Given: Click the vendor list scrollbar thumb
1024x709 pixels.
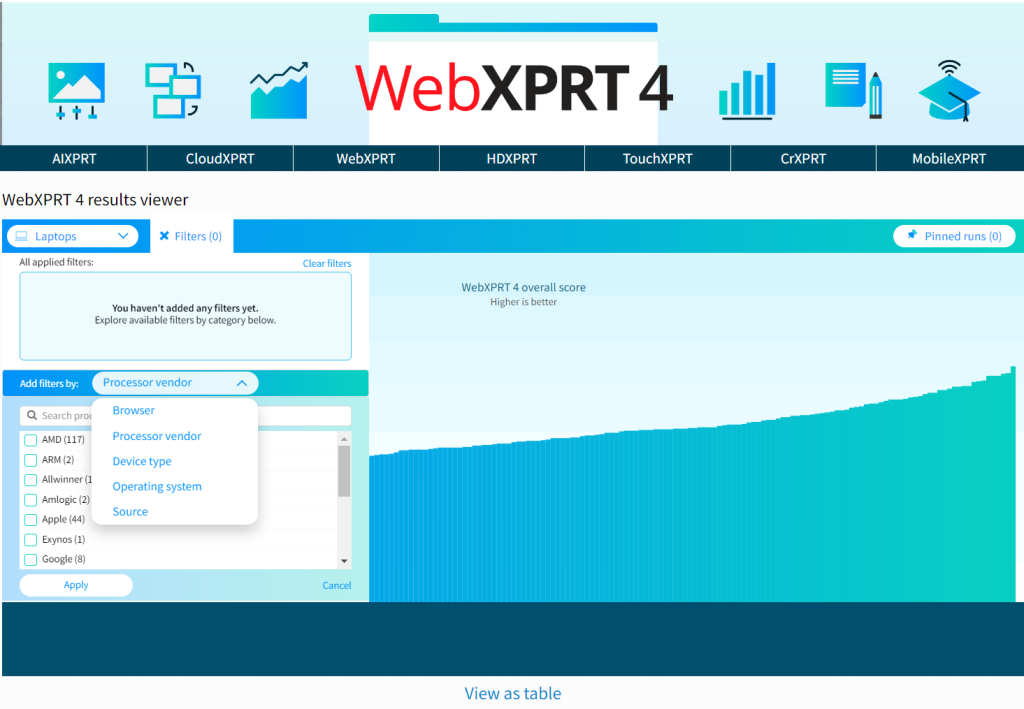Looking at the screenshot, I should [x=344, y=471].
